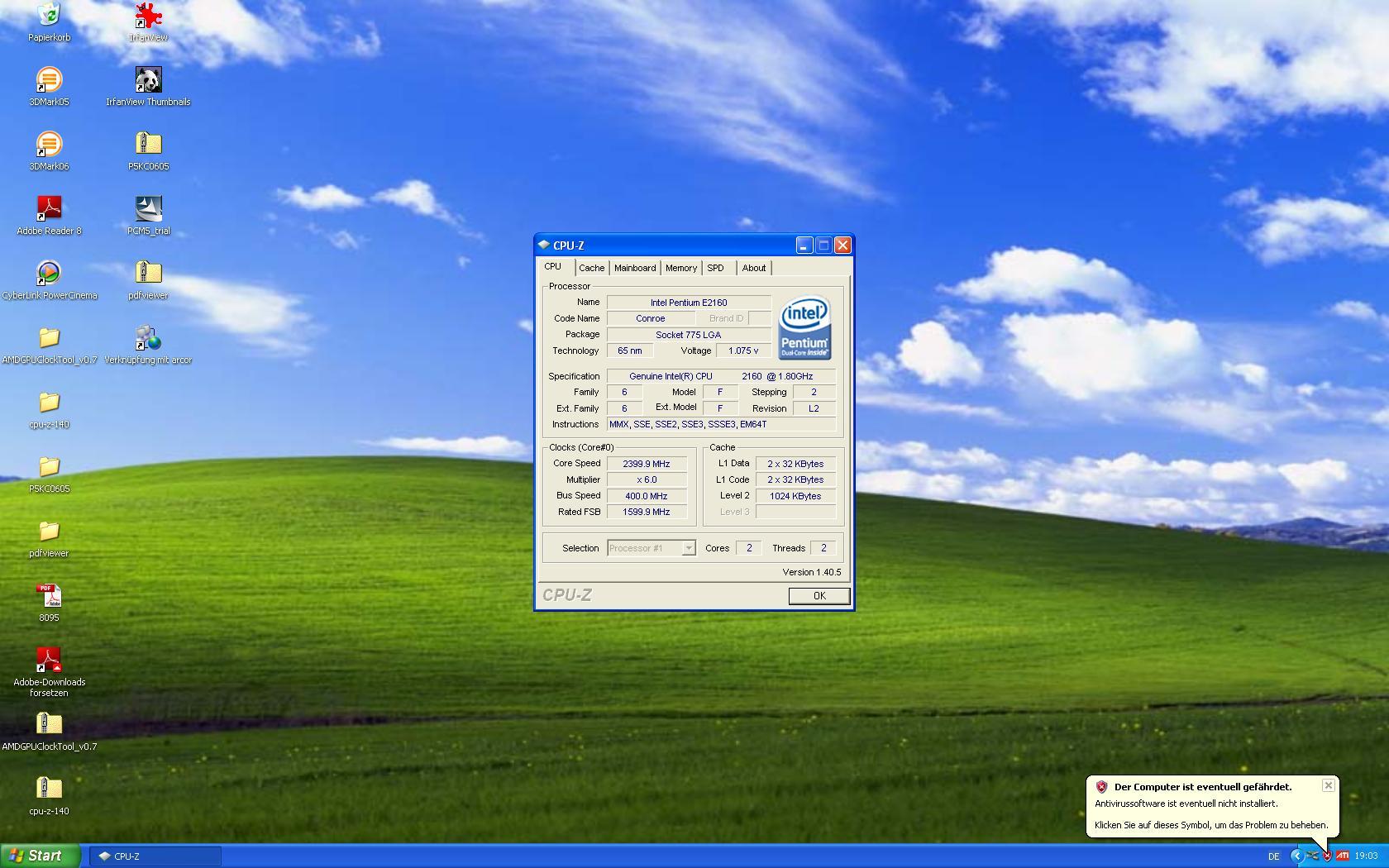Select the 3DMark05 desktop icon
The width and height of the screenshot is (1389, 868).
click(x=49, y=86)
